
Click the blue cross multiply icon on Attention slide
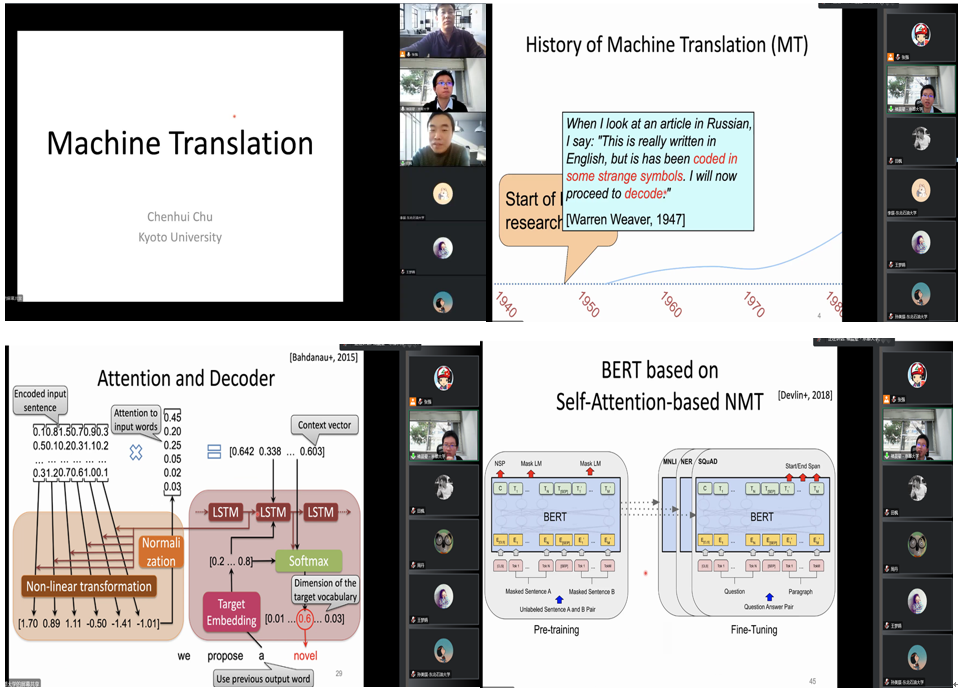pos(137,452)
